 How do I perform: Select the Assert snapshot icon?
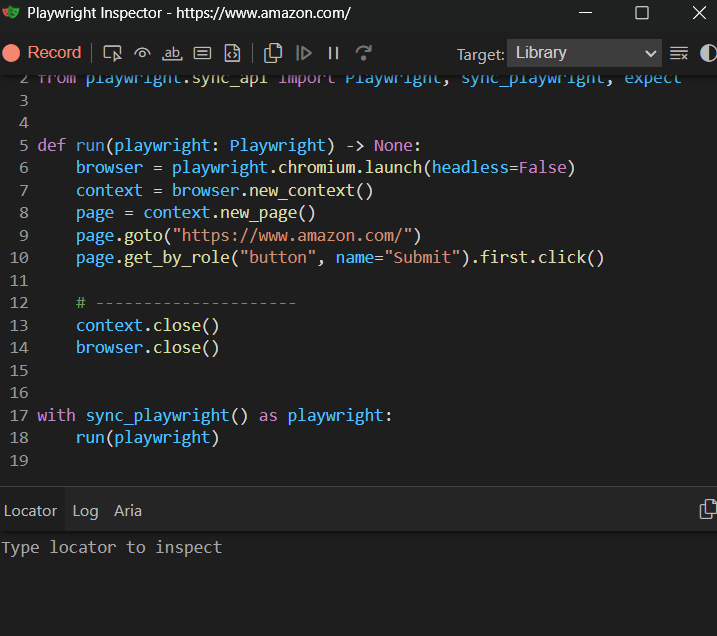click(x=232, y=53)
